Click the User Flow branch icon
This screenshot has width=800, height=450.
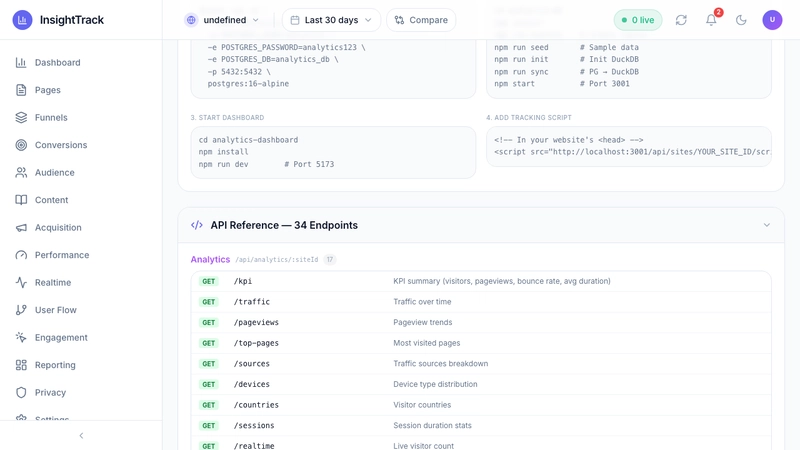tap(21, 310)
